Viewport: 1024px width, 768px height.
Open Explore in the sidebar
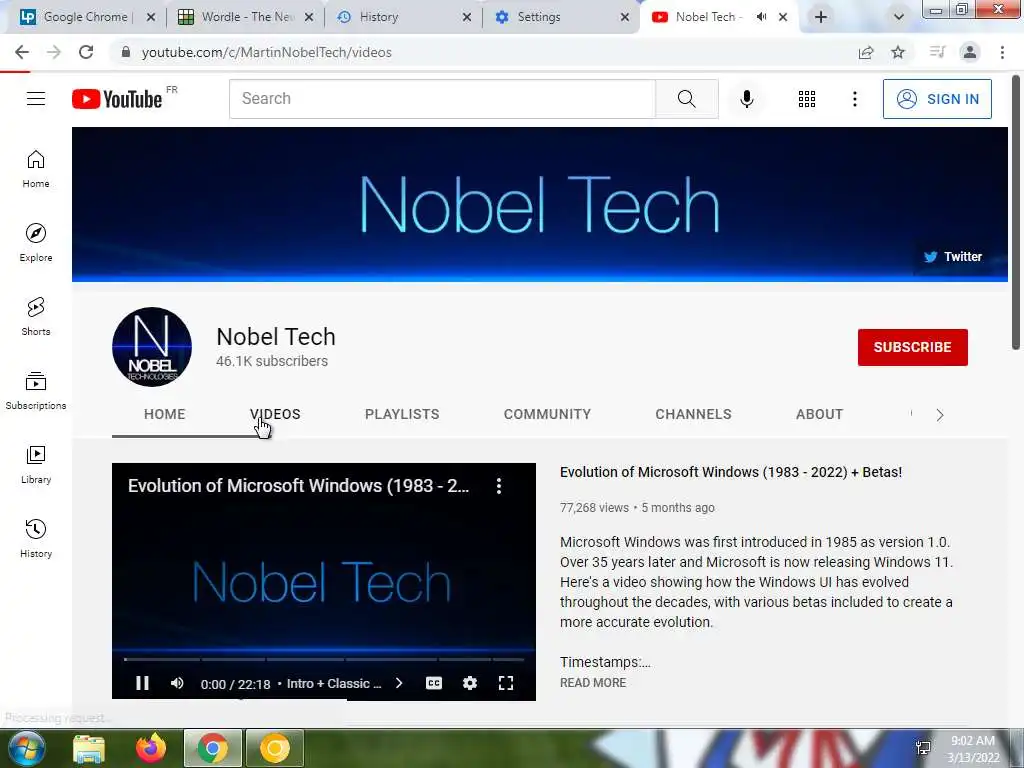tap(36, 243)
